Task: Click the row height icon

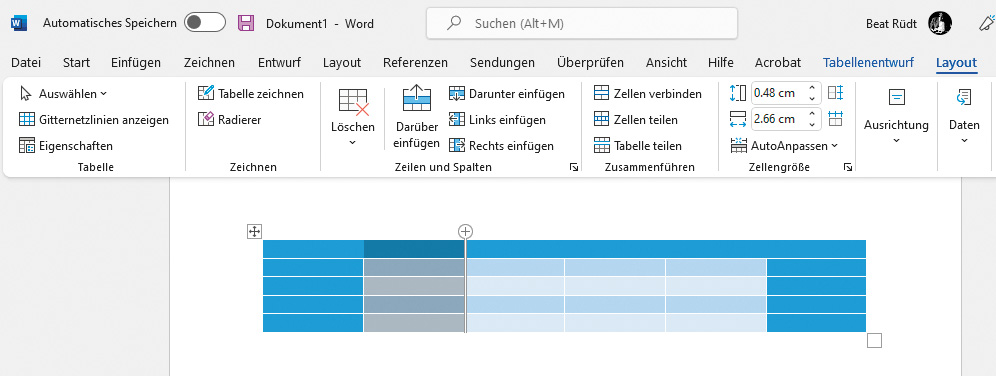Action: 738,93
